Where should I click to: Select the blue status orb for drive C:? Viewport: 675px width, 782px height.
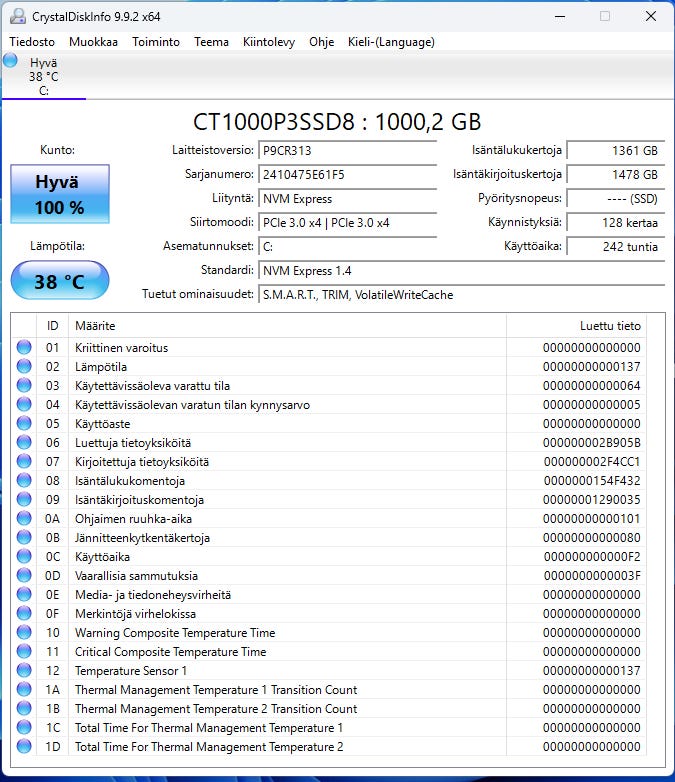point(10,61)
